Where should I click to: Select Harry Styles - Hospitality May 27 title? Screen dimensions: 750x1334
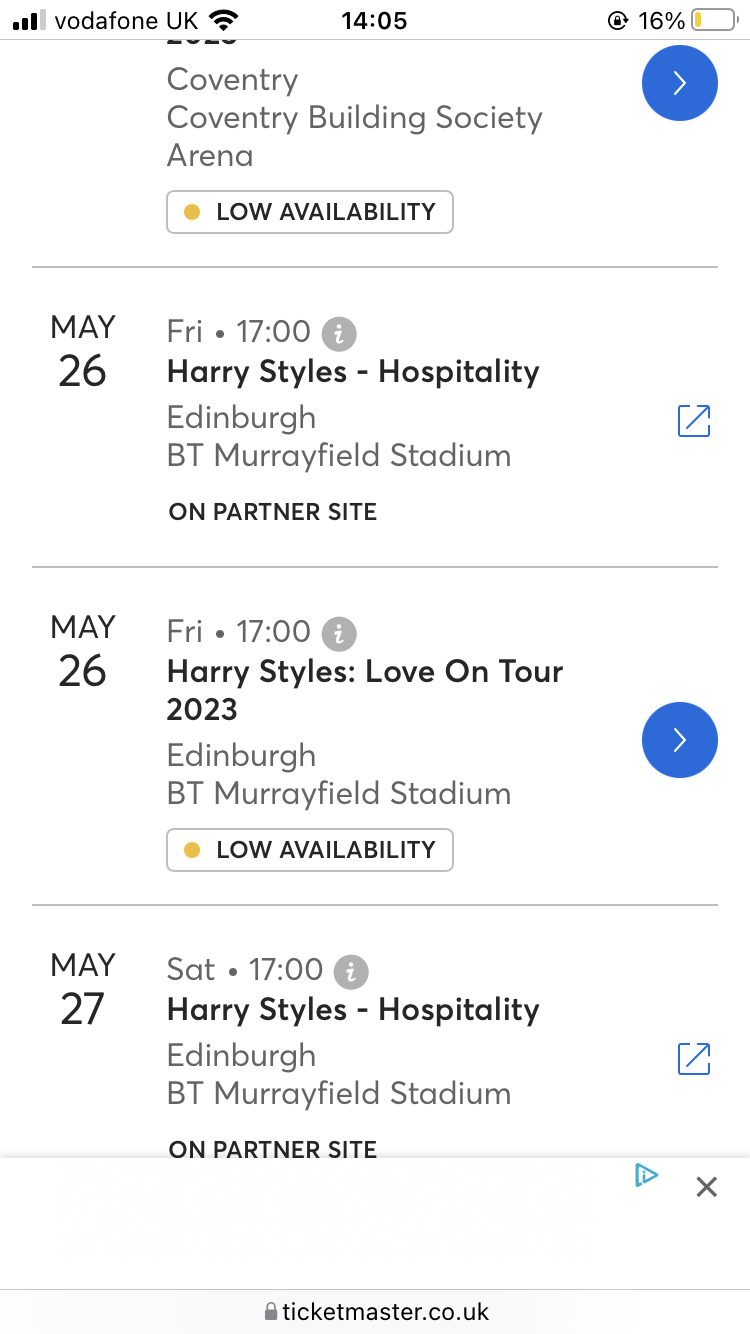(353, 1010)
